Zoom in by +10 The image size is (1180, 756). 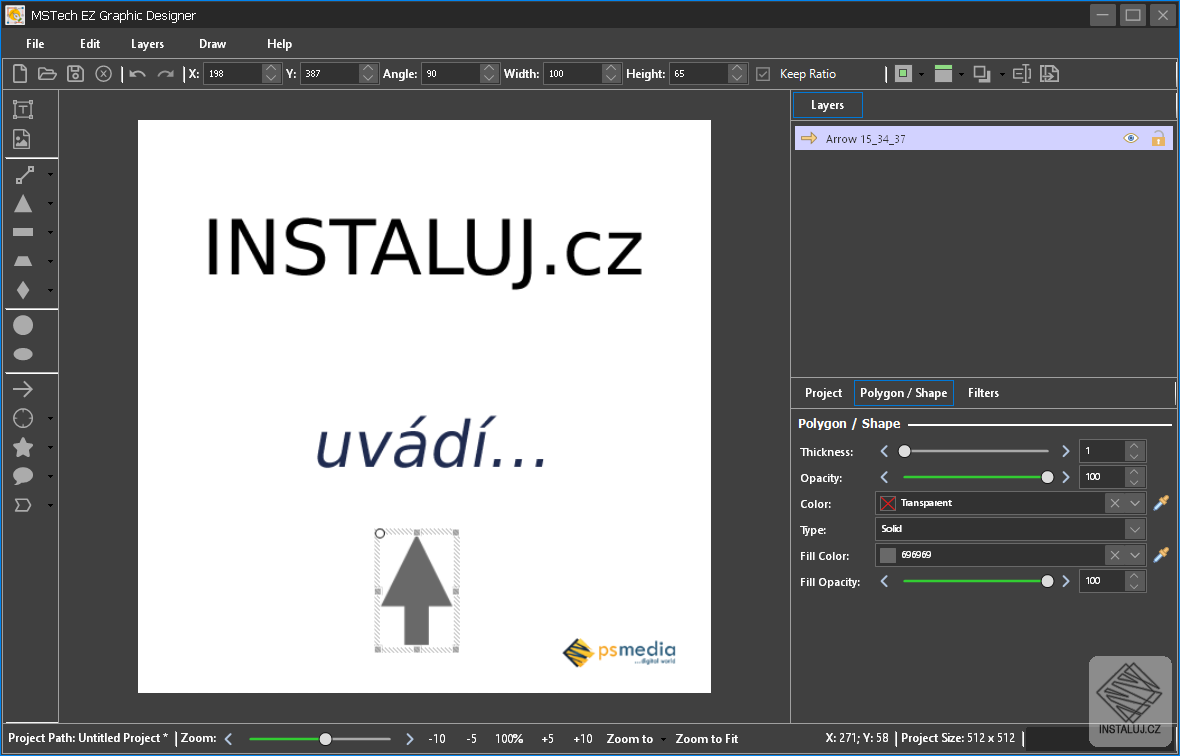[582, 739]
